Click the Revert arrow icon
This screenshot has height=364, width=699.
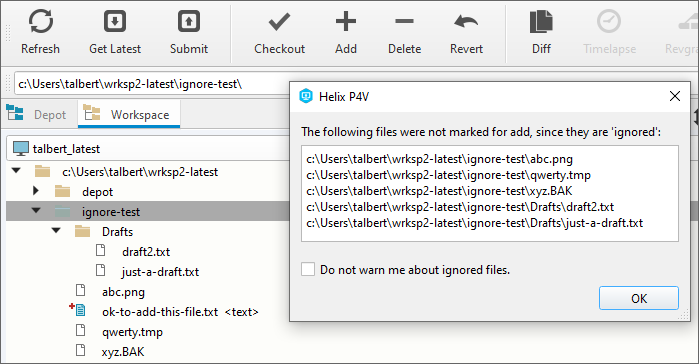(x=466, y=21)
